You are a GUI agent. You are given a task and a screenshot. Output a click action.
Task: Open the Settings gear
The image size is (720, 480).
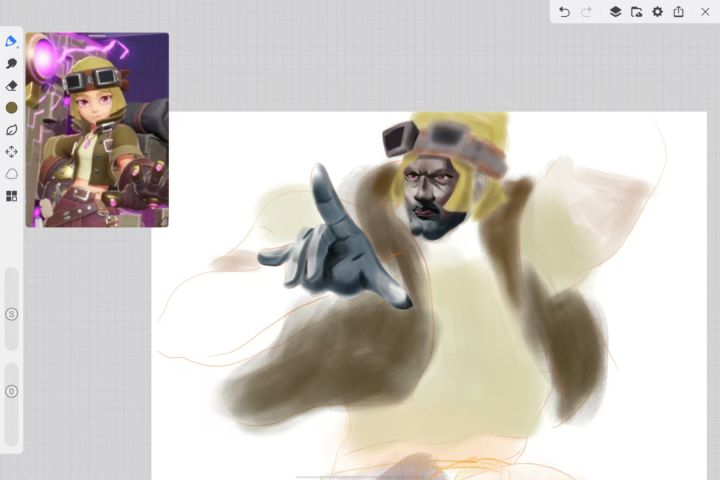(x=658, y=12)
